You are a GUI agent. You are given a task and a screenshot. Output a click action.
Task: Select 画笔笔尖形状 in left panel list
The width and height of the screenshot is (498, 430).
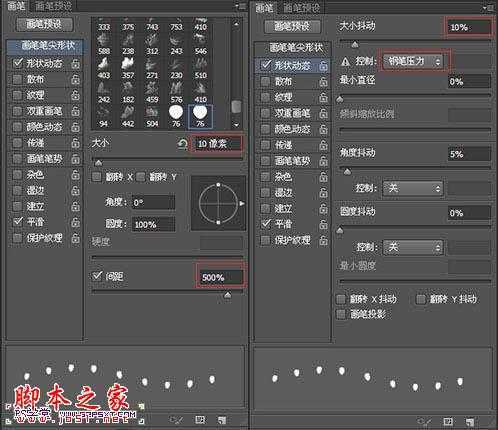pos(45,46)
